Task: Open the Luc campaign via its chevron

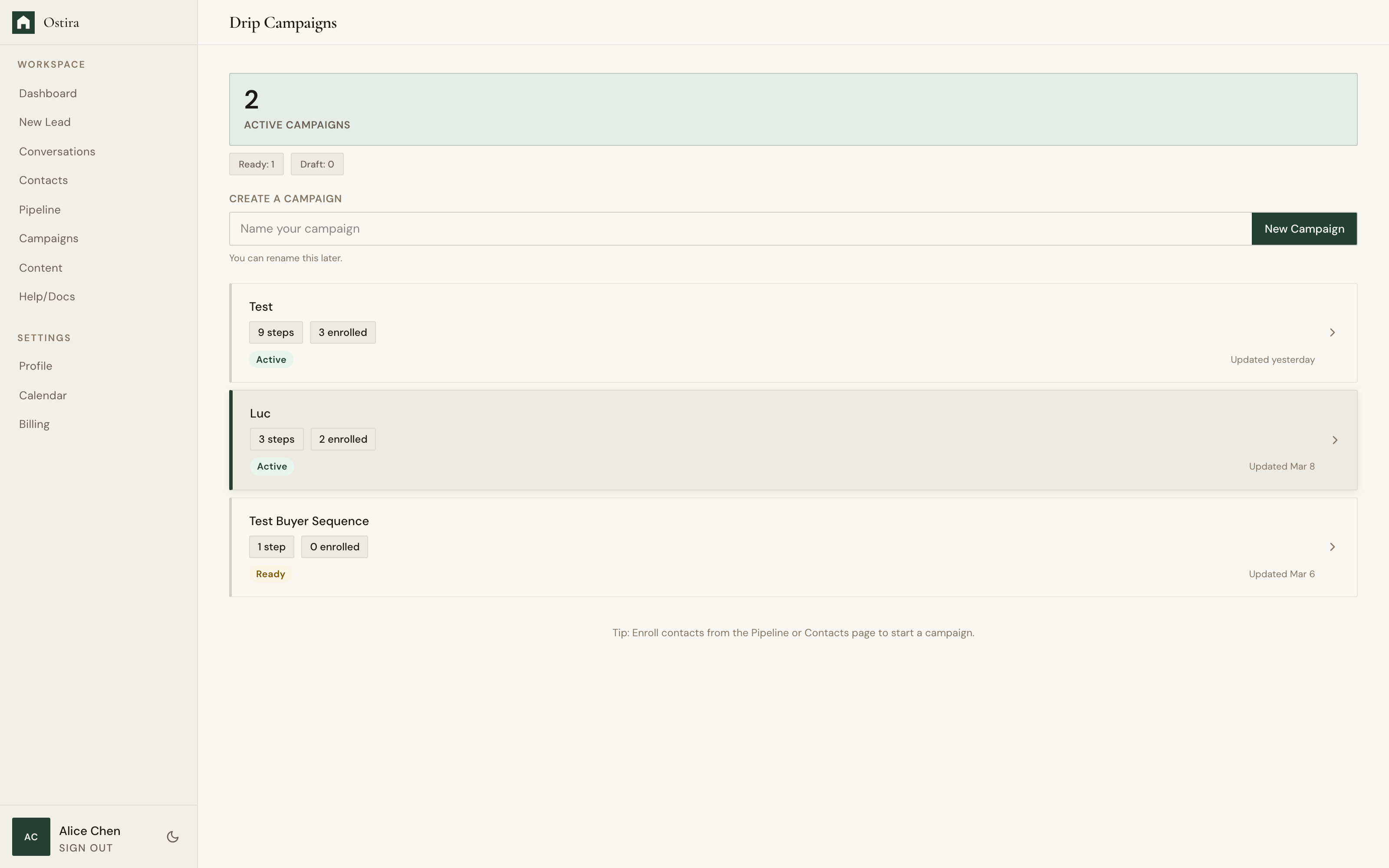Action: [x=1335, y=440]
